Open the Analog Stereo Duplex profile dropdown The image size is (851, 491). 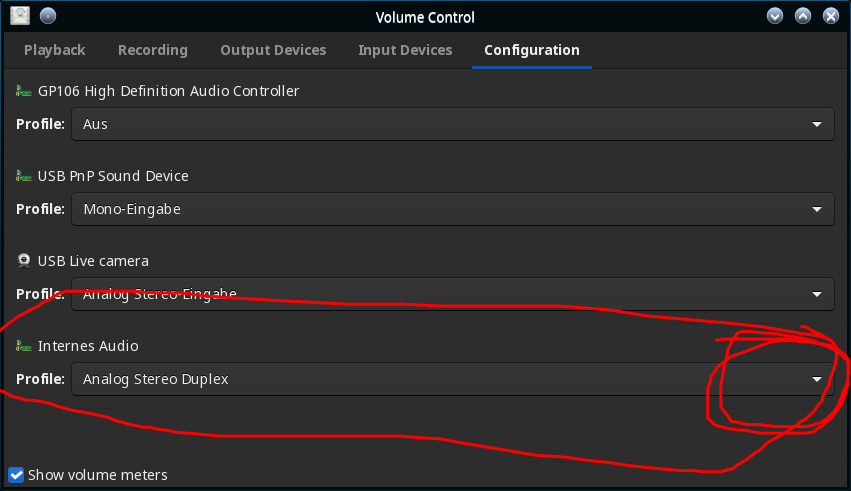click(453, 379)
